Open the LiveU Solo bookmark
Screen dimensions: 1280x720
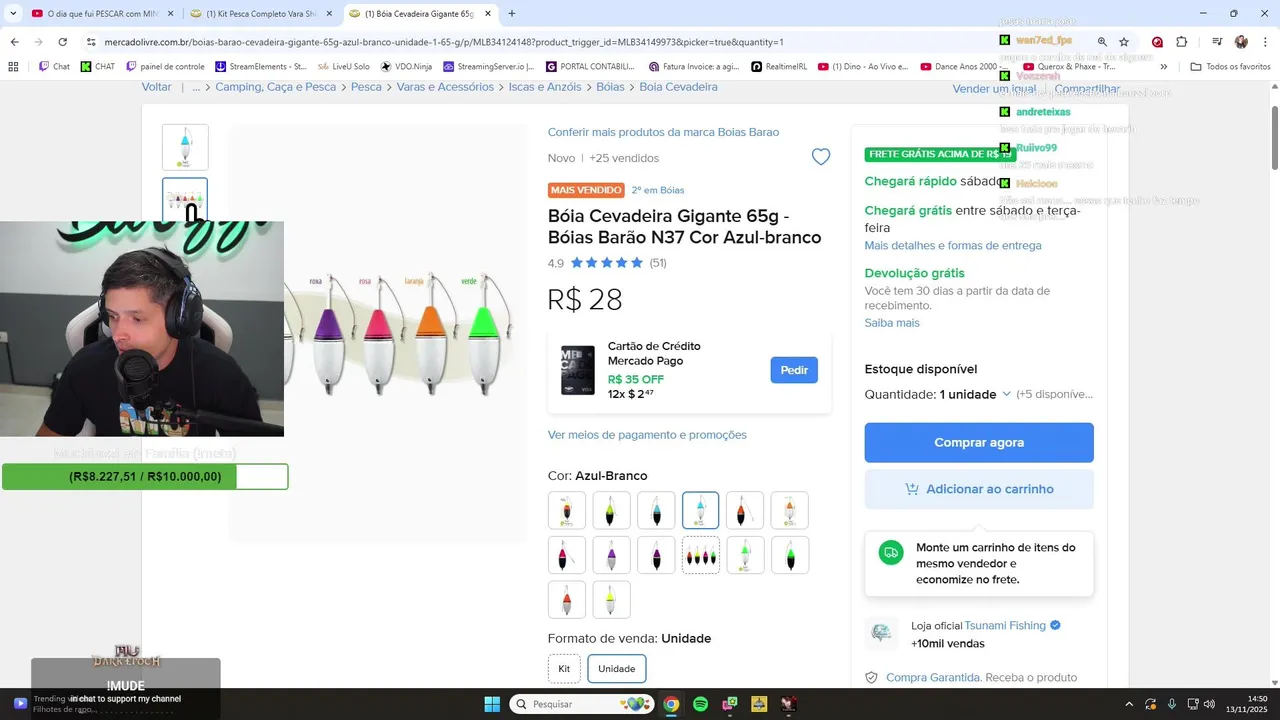coord(344,67)
